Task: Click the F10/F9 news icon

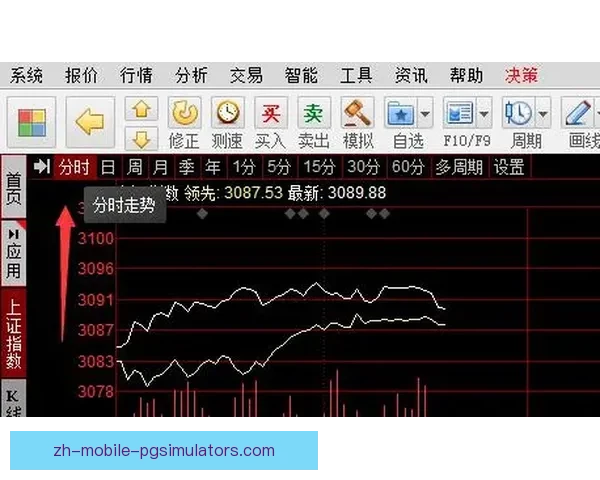Action: (459, 113)
